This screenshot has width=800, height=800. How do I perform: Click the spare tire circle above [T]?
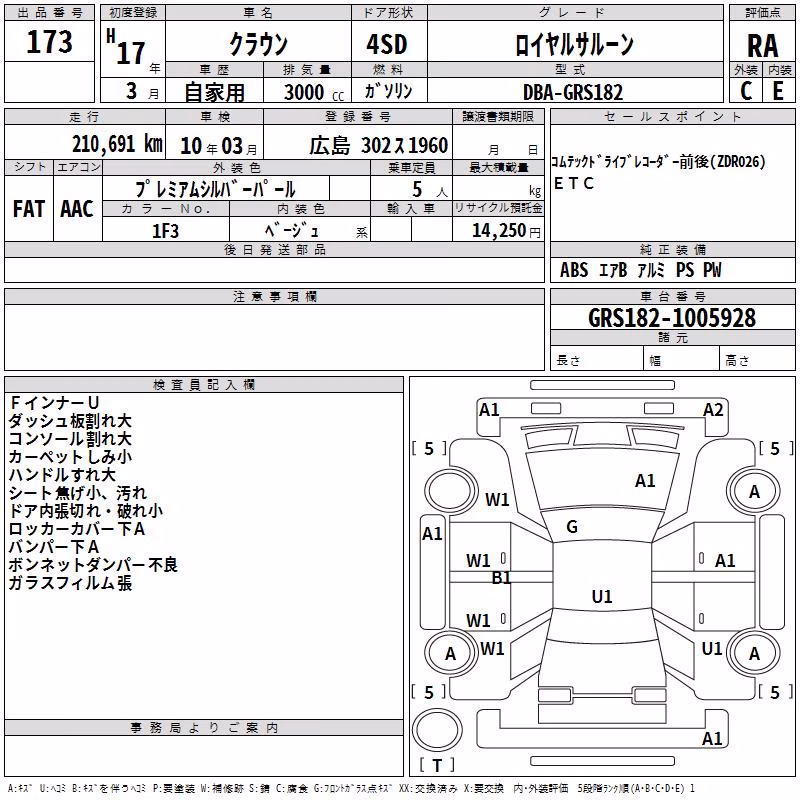pyautogui.click(x=437, y=729)
